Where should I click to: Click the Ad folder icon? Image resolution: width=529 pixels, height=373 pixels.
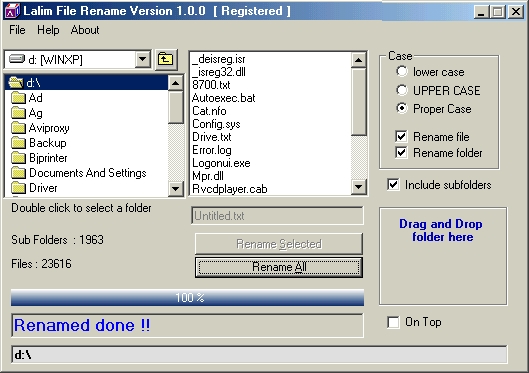click(18, 98)
